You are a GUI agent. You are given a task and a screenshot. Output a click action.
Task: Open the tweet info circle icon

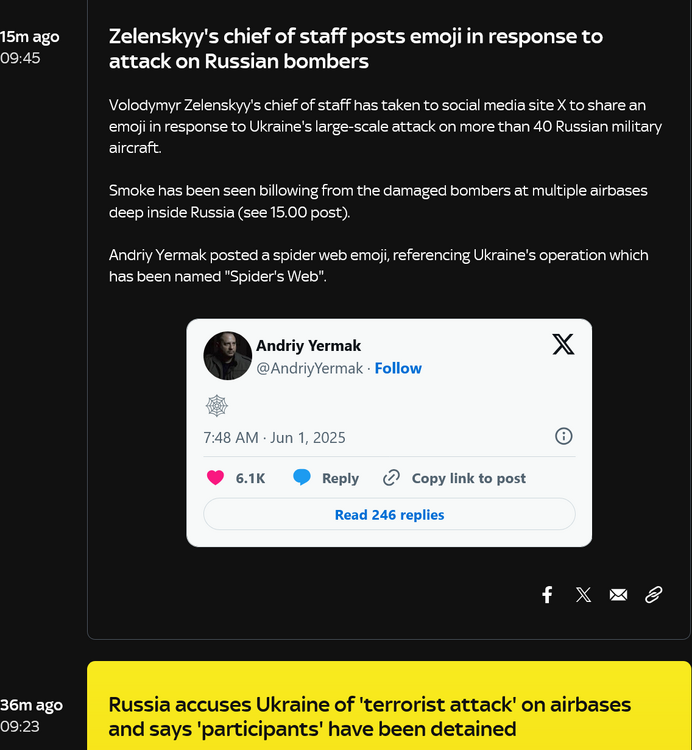[564, 436]
